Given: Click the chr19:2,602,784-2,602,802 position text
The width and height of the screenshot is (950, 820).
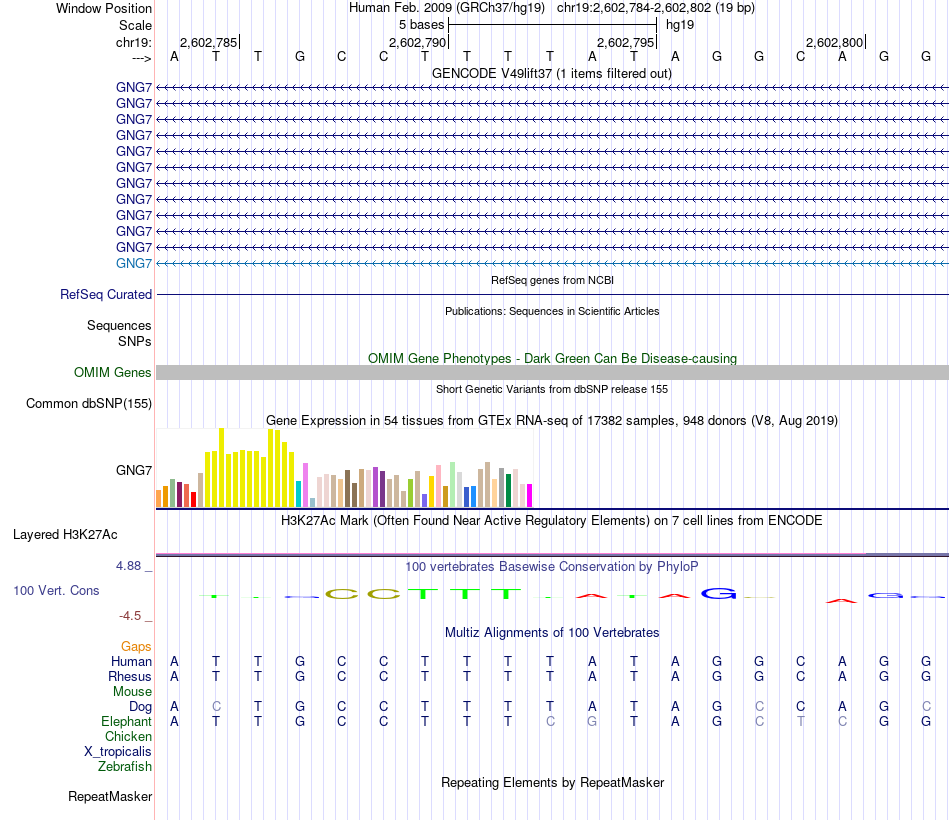Looking at the screenshot, I should [x=633, y=8].
